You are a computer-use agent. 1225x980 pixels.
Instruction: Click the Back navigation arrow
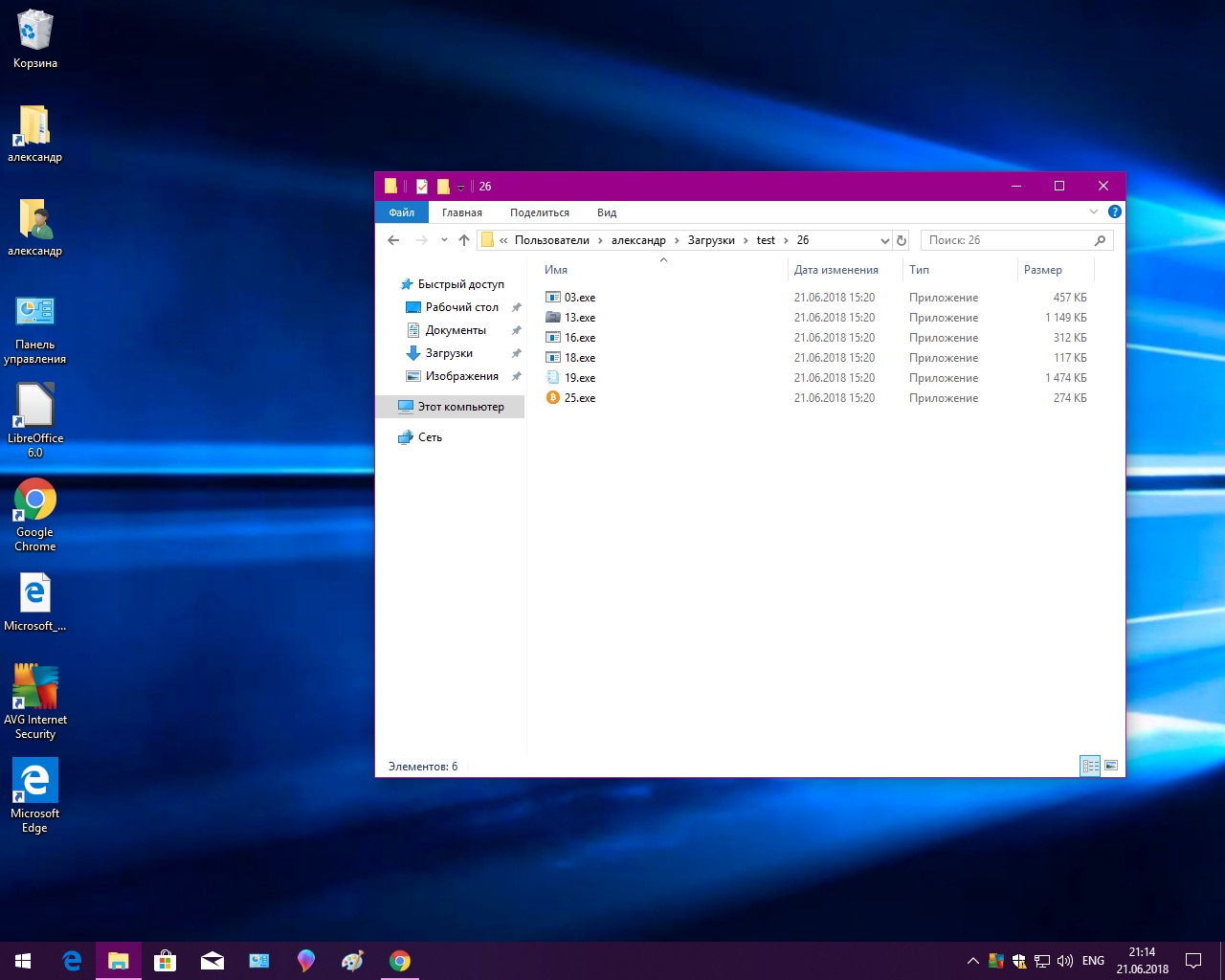click(393, 240)
